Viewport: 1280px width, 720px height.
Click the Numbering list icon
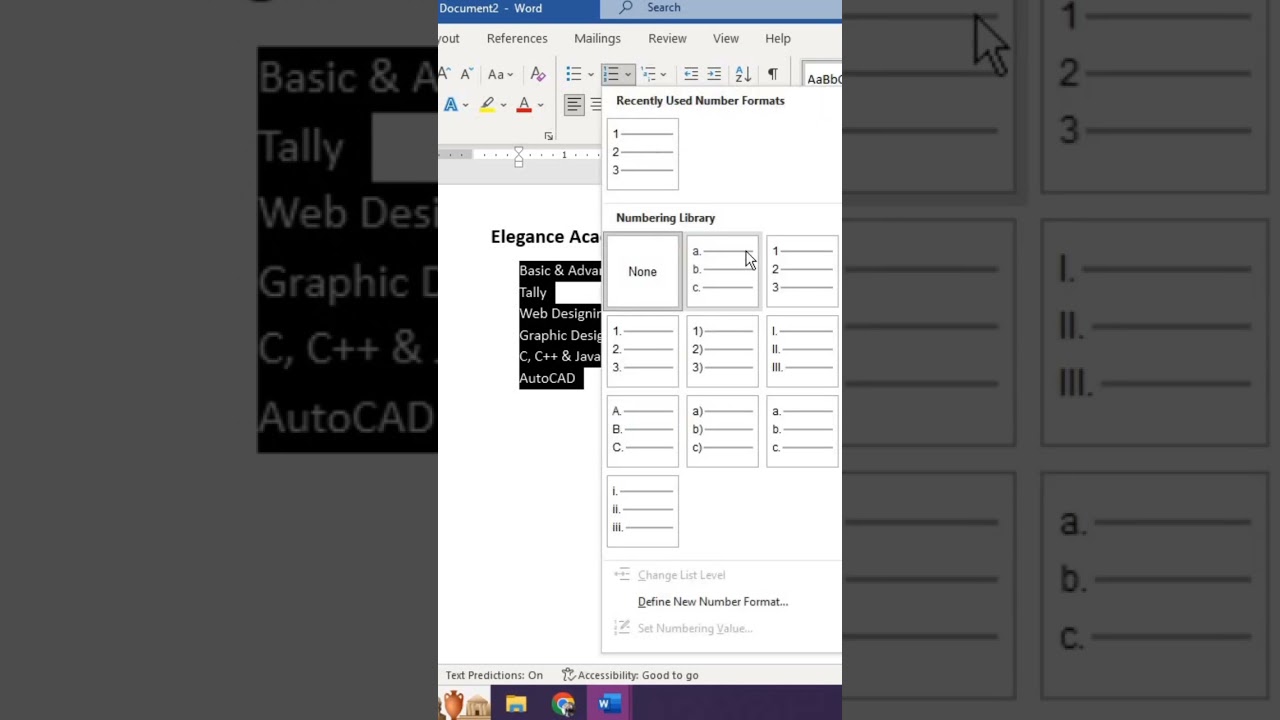click(610, 74)
